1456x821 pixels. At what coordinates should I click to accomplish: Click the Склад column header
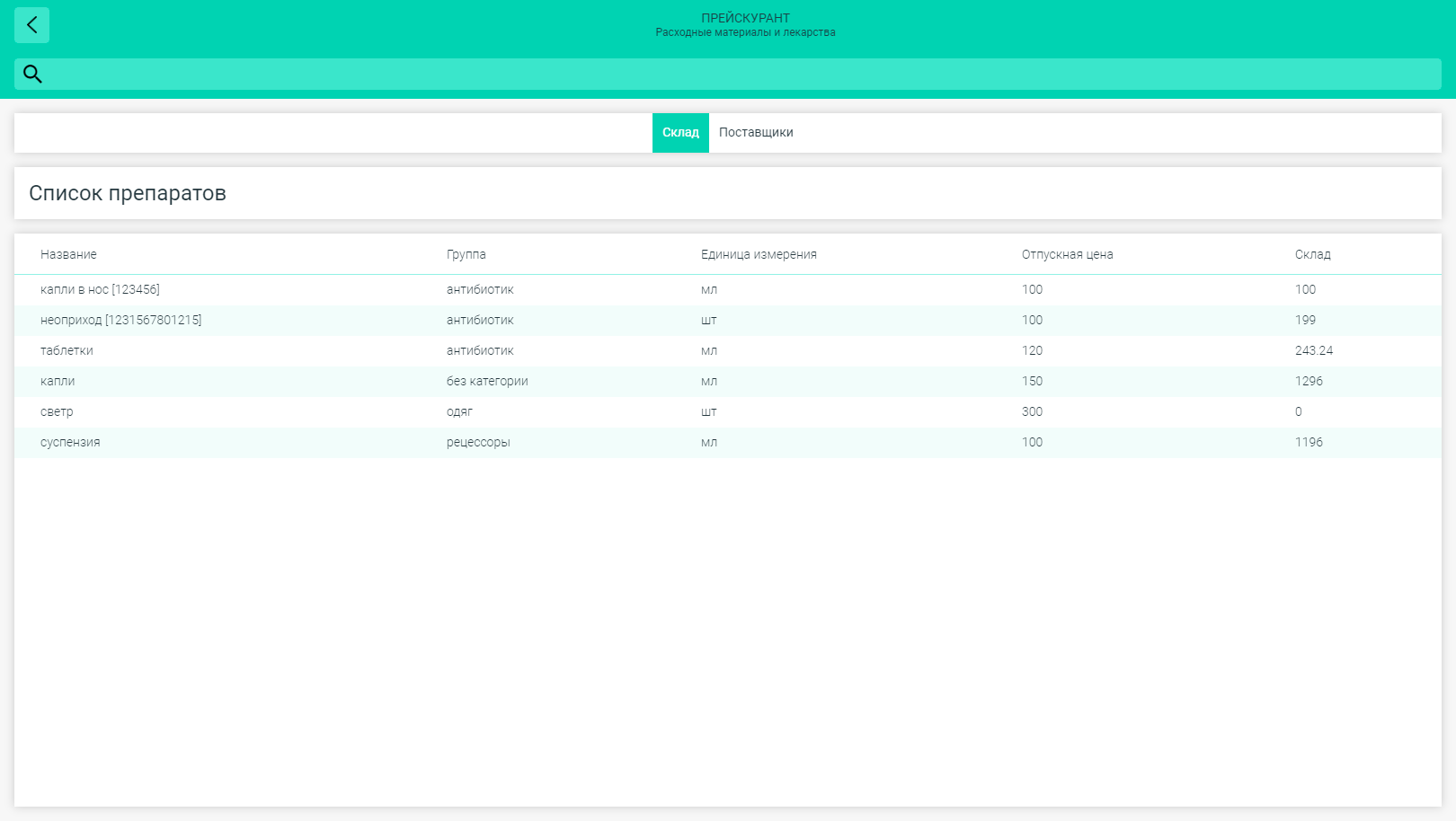[x=1312, y=254]
